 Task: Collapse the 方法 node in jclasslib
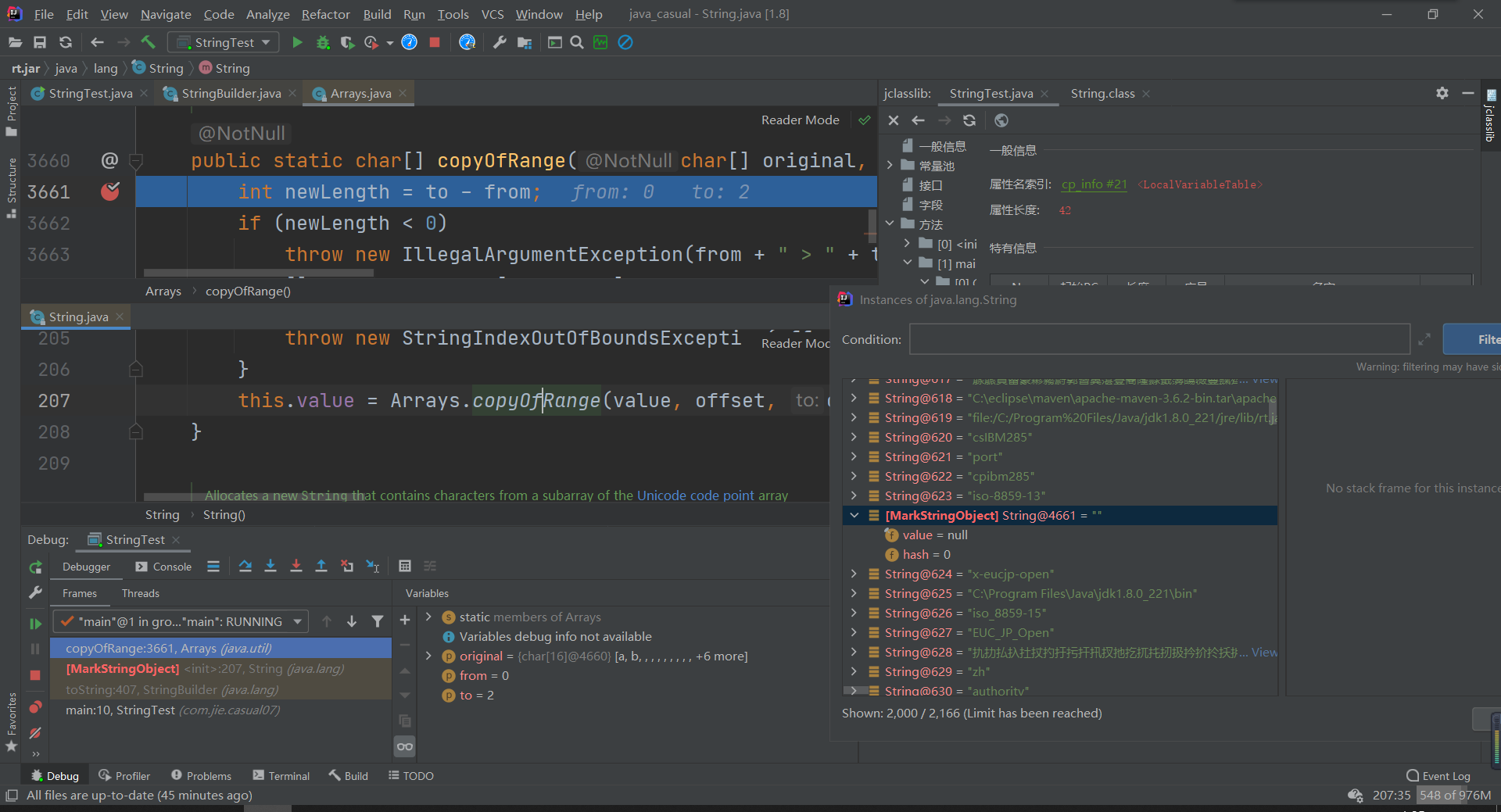point(890,224)
